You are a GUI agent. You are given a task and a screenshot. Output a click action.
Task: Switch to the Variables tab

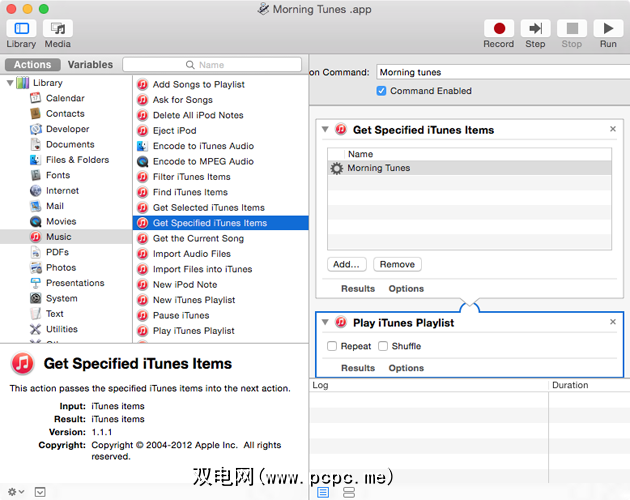click(x=90, y=65)
